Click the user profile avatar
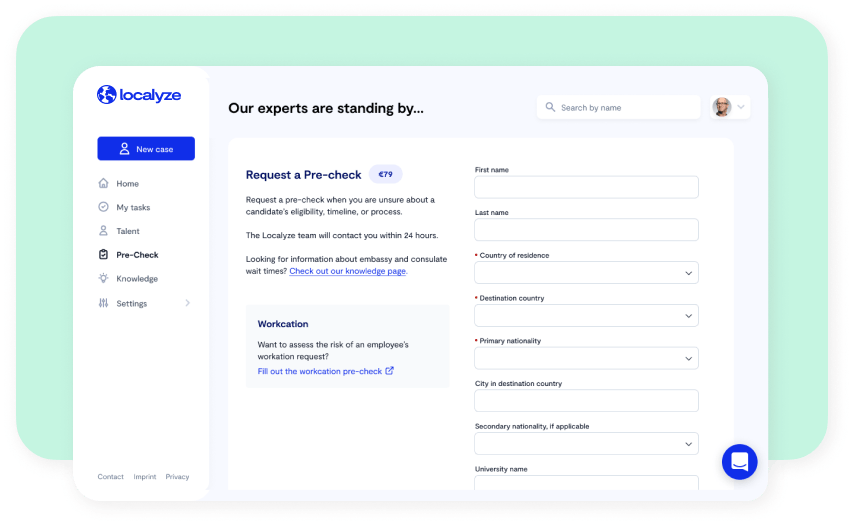The width and height of the screenshot is (852, 524). point(722,107)
